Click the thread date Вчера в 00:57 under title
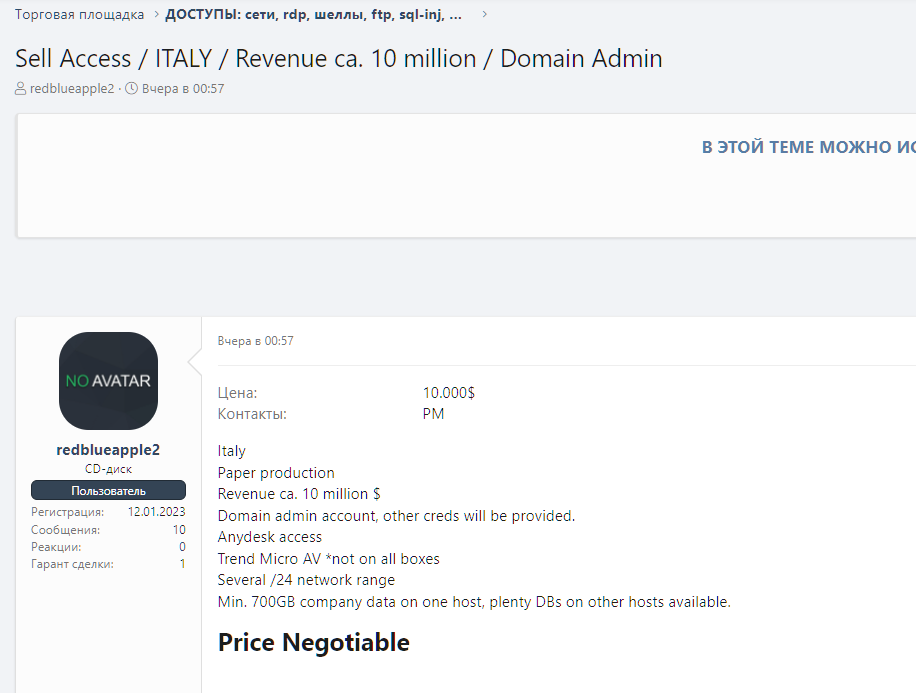This screenshot has width=916, height=693. click(183, 89)
